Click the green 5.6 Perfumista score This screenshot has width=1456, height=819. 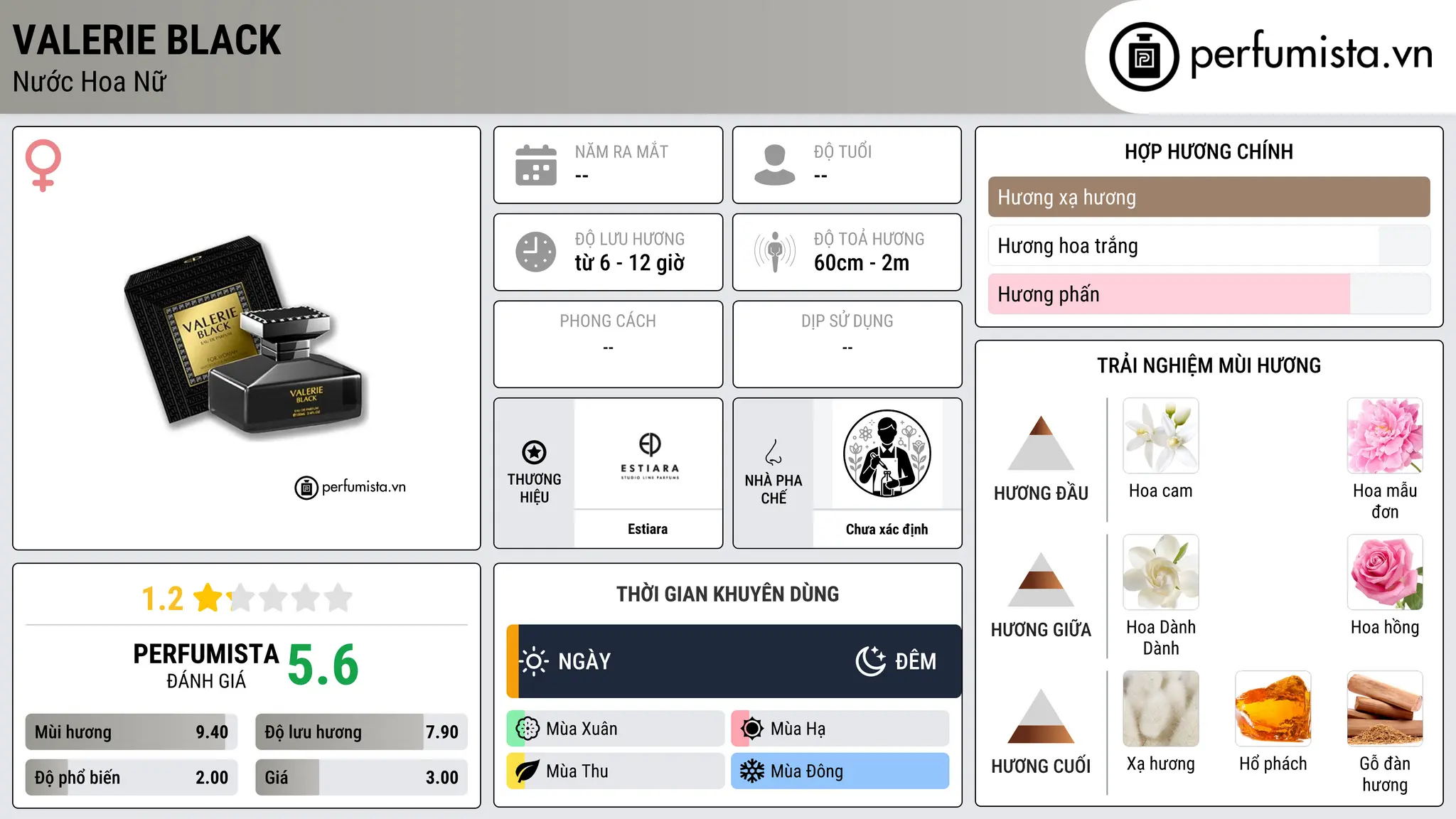[323, 665]
